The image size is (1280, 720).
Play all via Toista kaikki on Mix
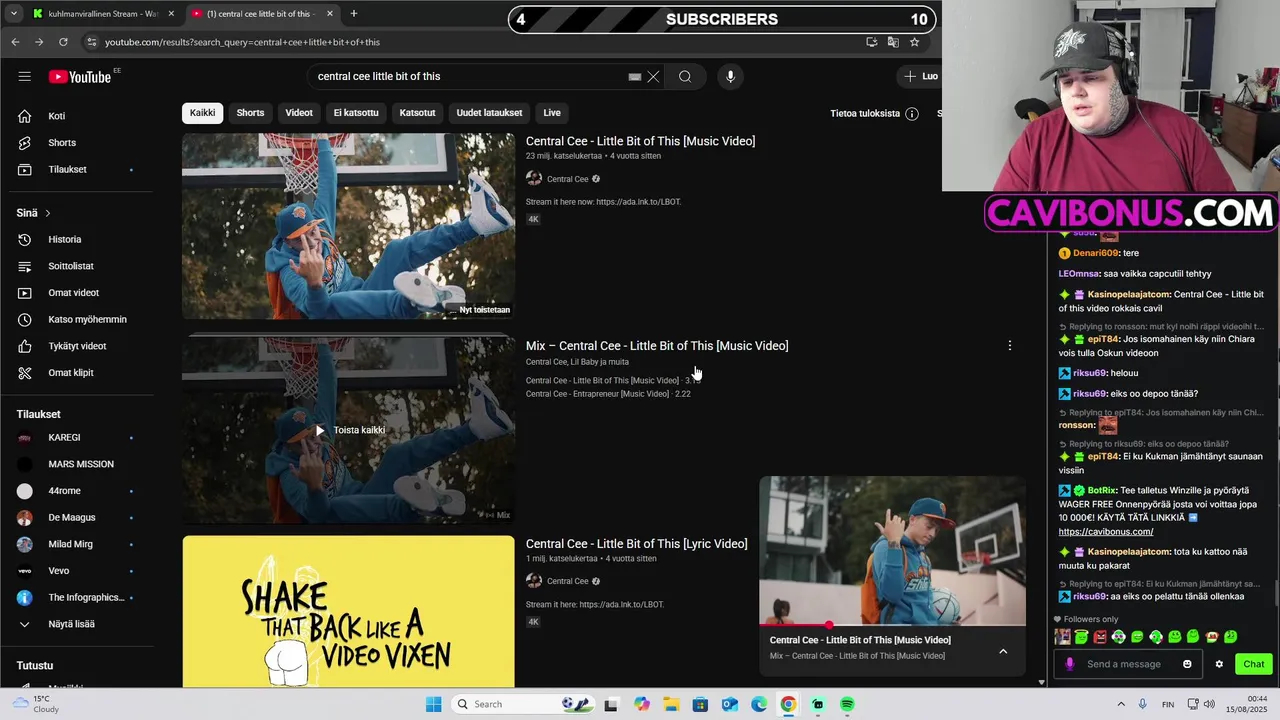(x=349, y=430)
